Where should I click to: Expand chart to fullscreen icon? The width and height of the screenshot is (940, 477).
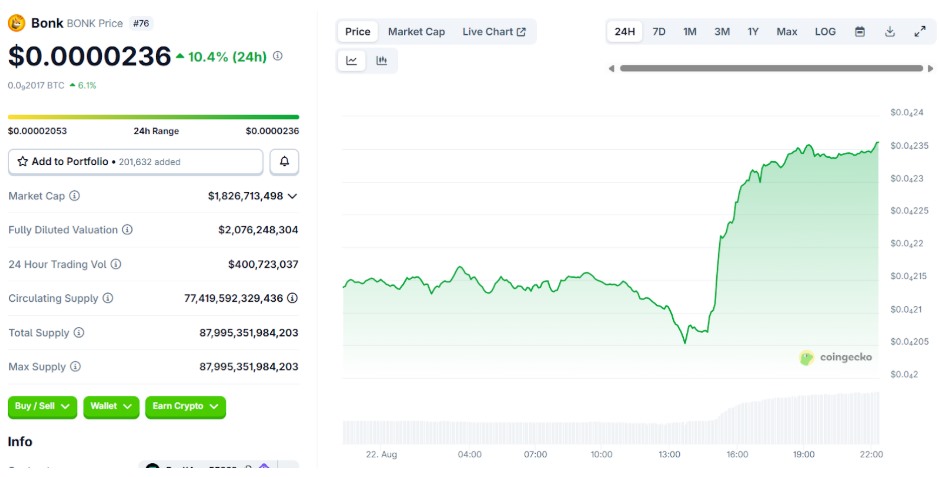(920, 32)
